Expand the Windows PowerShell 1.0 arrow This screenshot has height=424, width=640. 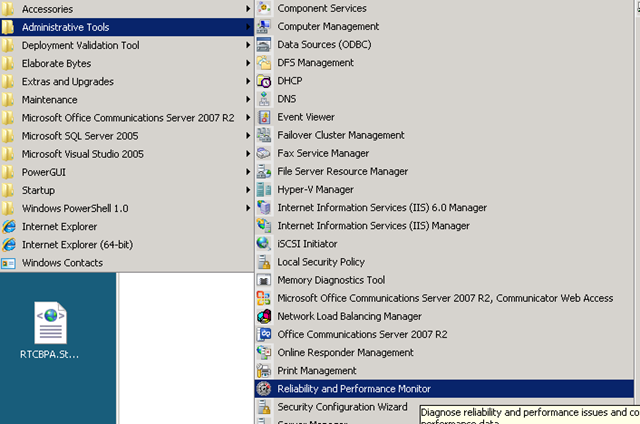tap(248, 208)
